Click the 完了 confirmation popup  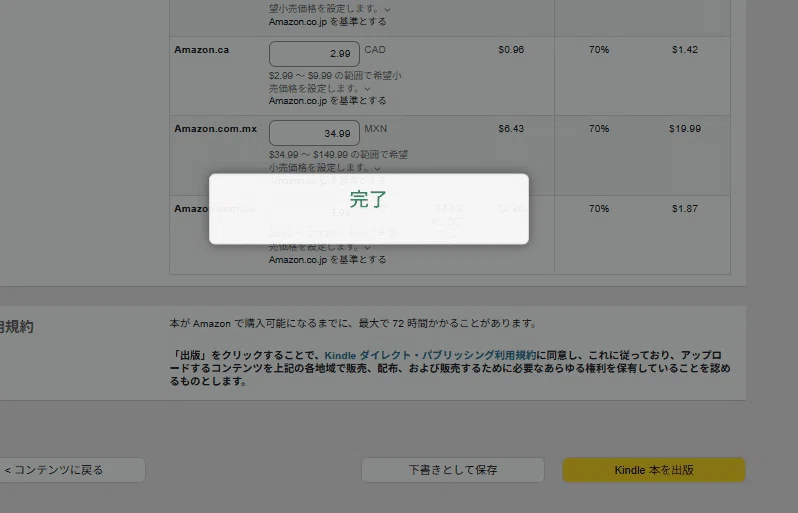coord(369,209)
